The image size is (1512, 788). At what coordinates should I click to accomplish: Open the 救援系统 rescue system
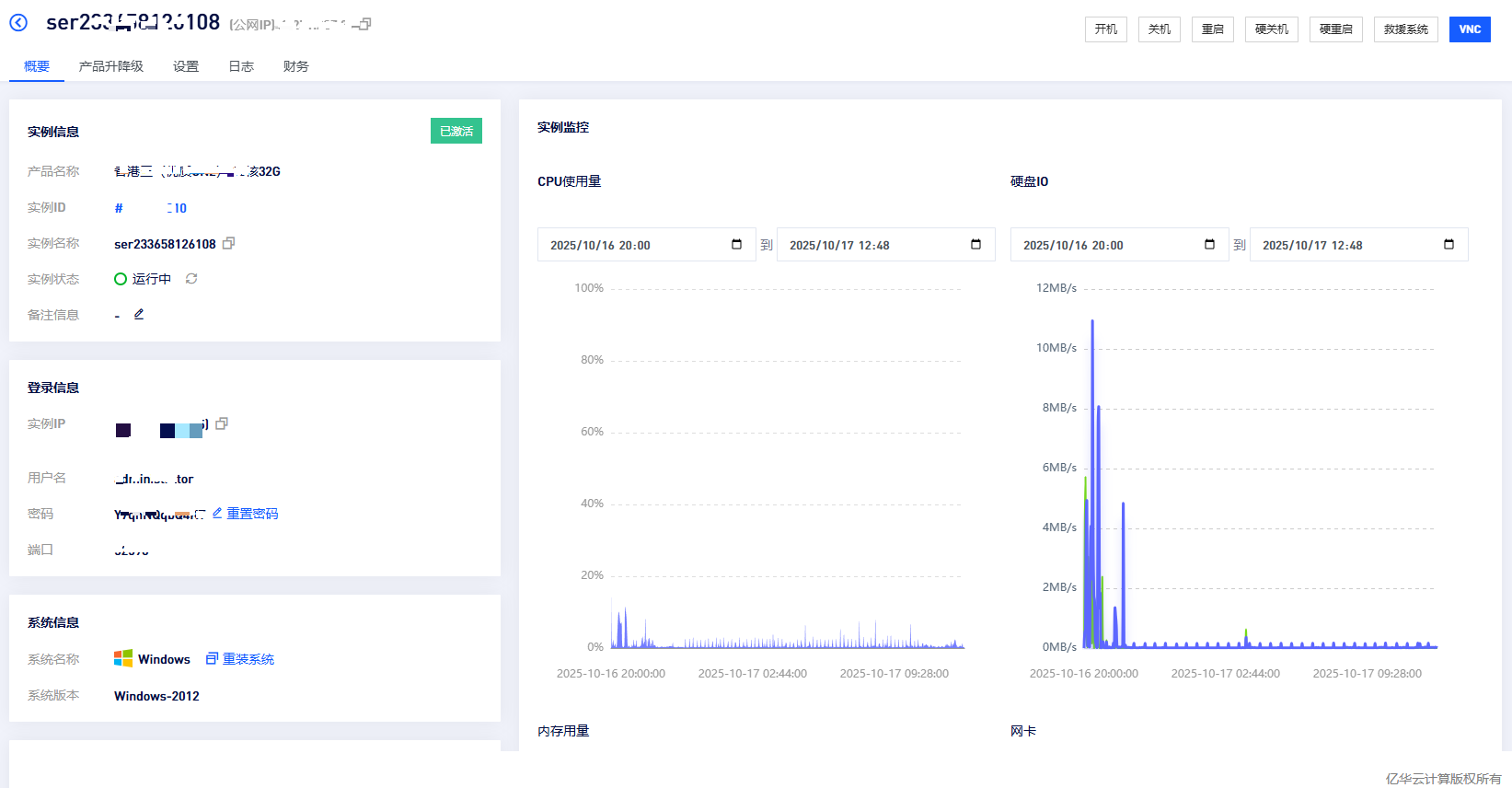[x=1405, y=29]
